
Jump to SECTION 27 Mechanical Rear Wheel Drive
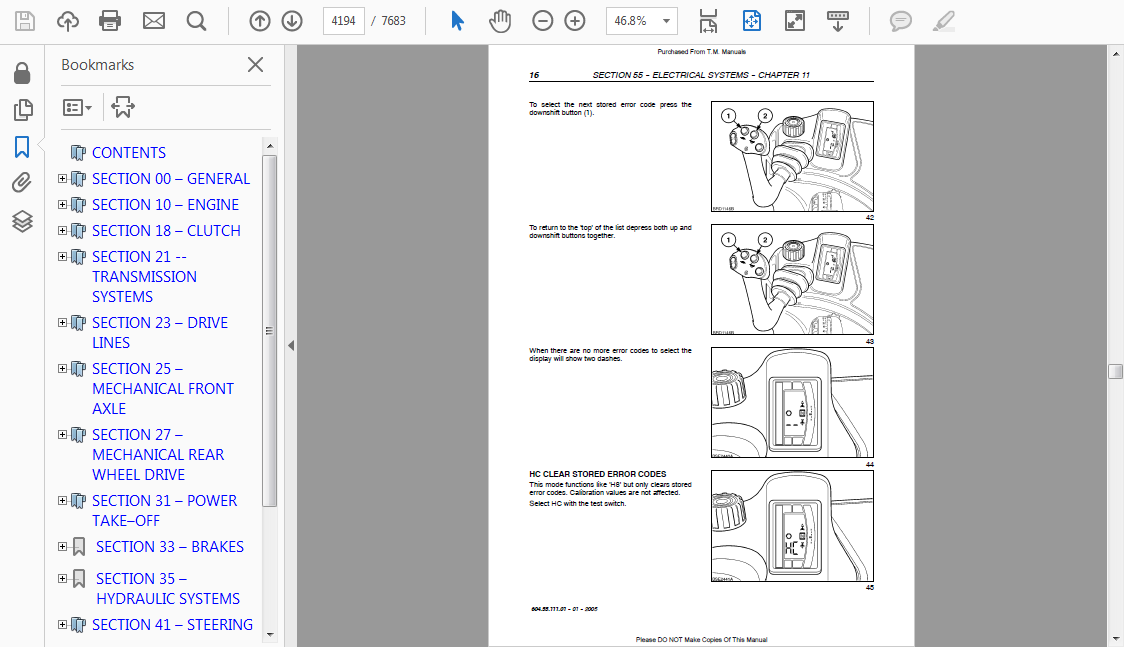[158, 454]
